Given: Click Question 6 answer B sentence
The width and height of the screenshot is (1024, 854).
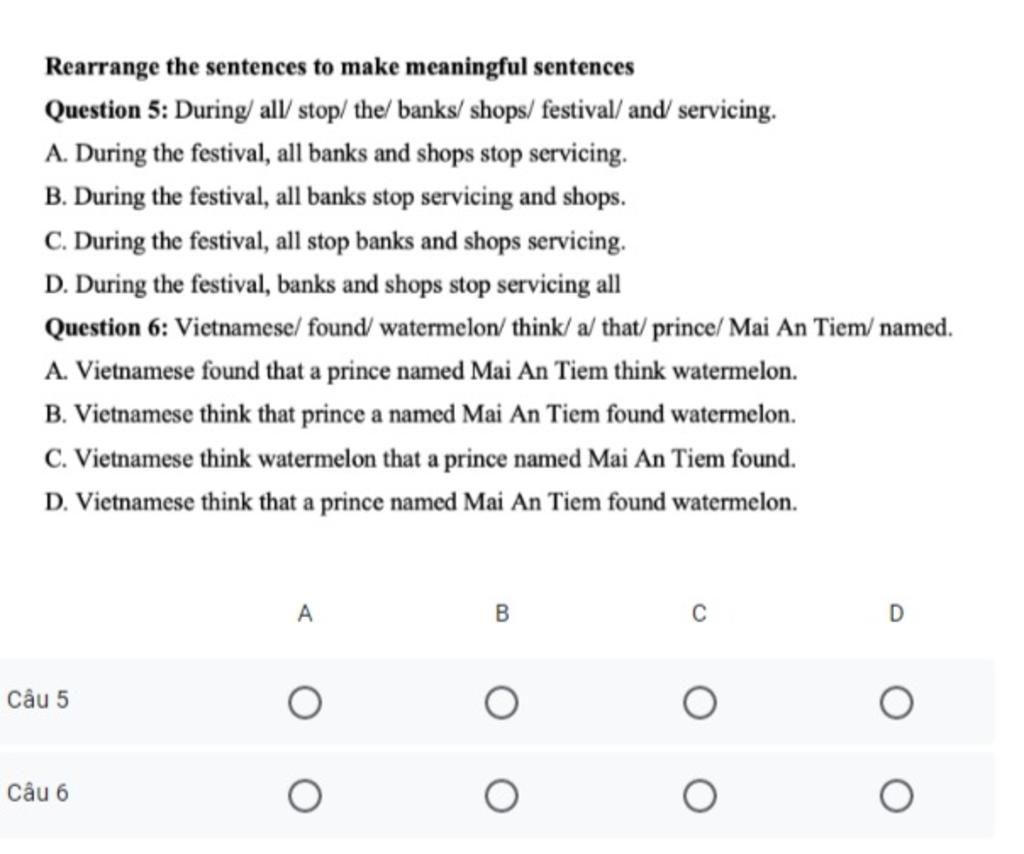Looking at the screenshot, I should [x=421, y=415].
